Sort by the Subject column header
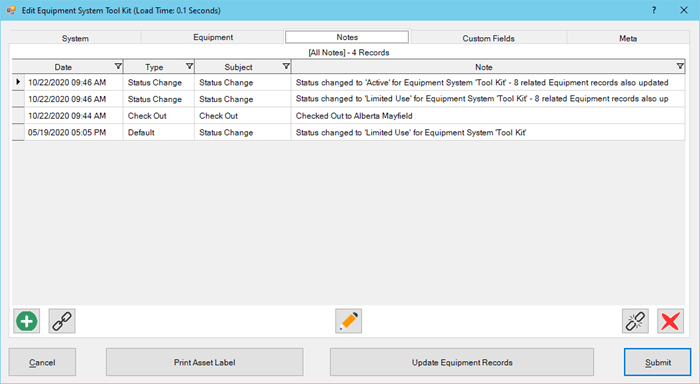Image resolution: width=700 pixels, height=384 pixels. [x=238, y=67]
